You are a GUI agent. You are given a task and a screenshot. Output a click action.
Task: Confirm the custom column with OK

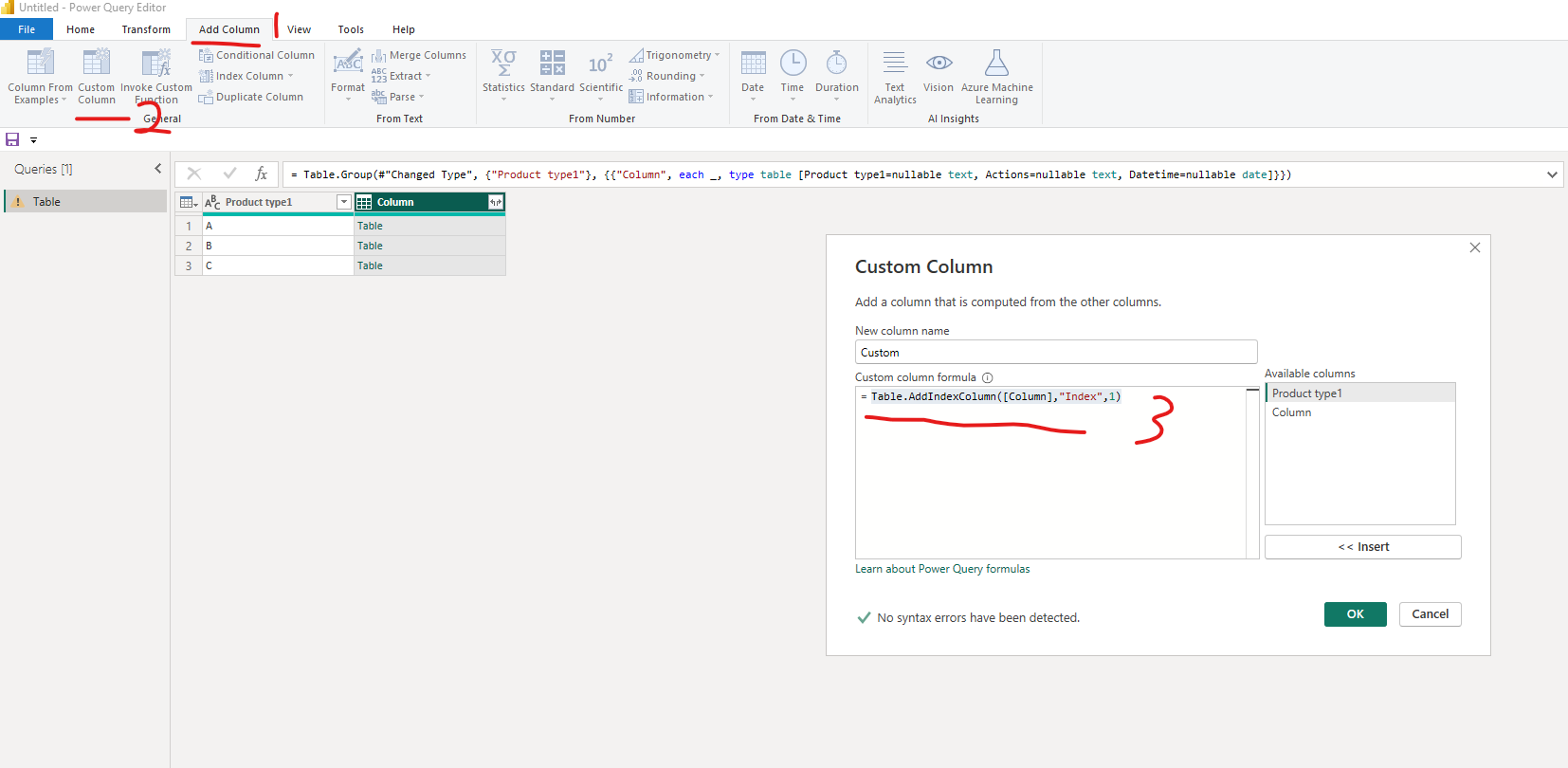point(1355,614)
